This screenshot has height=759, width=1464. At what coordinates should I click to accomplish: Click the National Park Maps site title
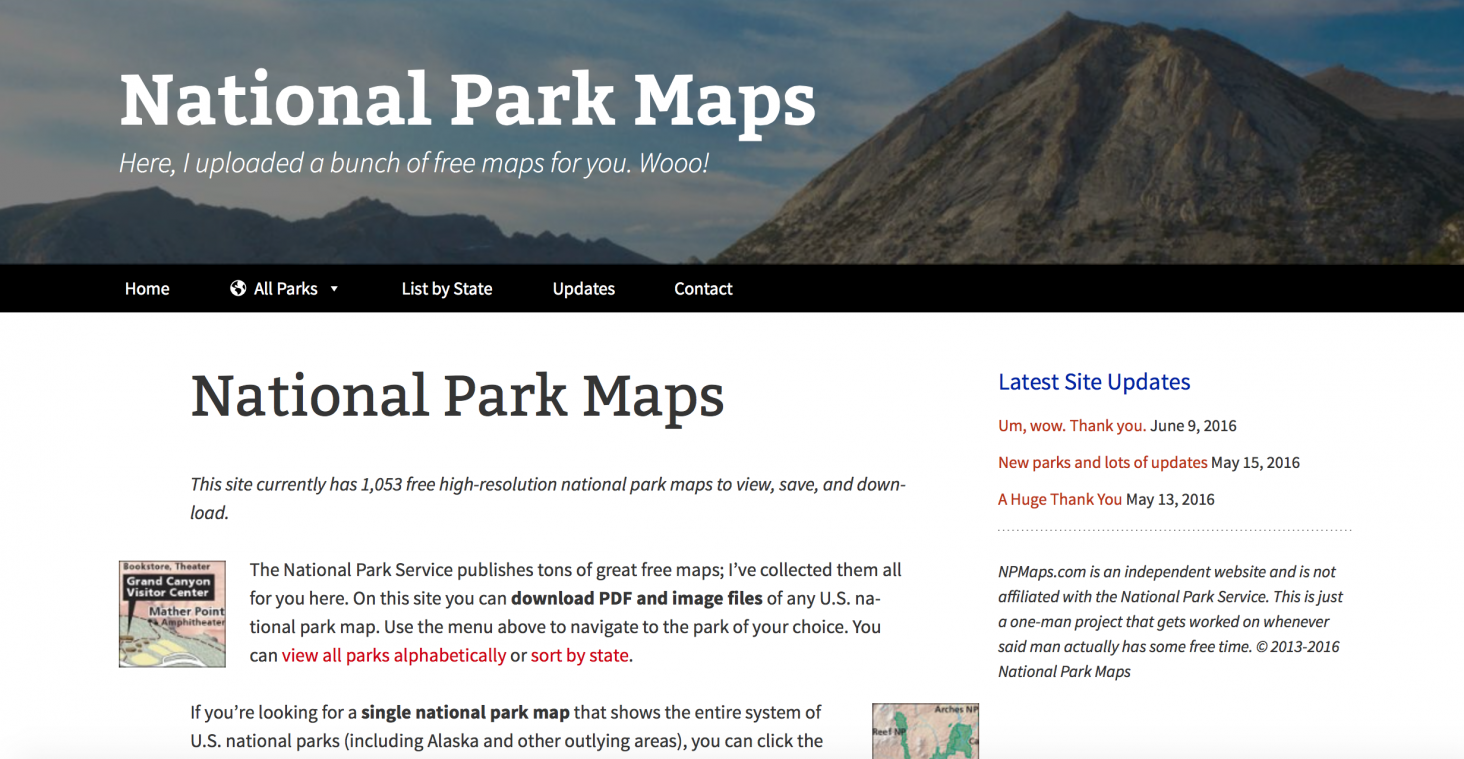[x=466, y=98]
